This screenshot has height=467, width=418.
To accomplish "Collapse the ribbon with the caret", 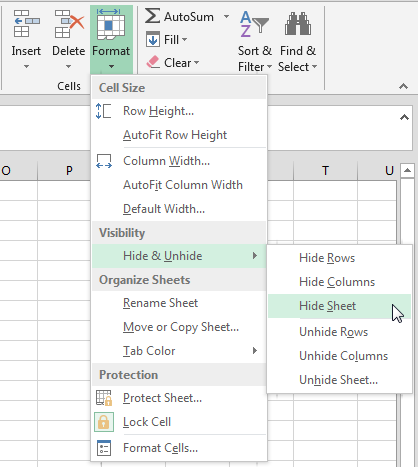I will pyautogui.click(x=403, y=86).
